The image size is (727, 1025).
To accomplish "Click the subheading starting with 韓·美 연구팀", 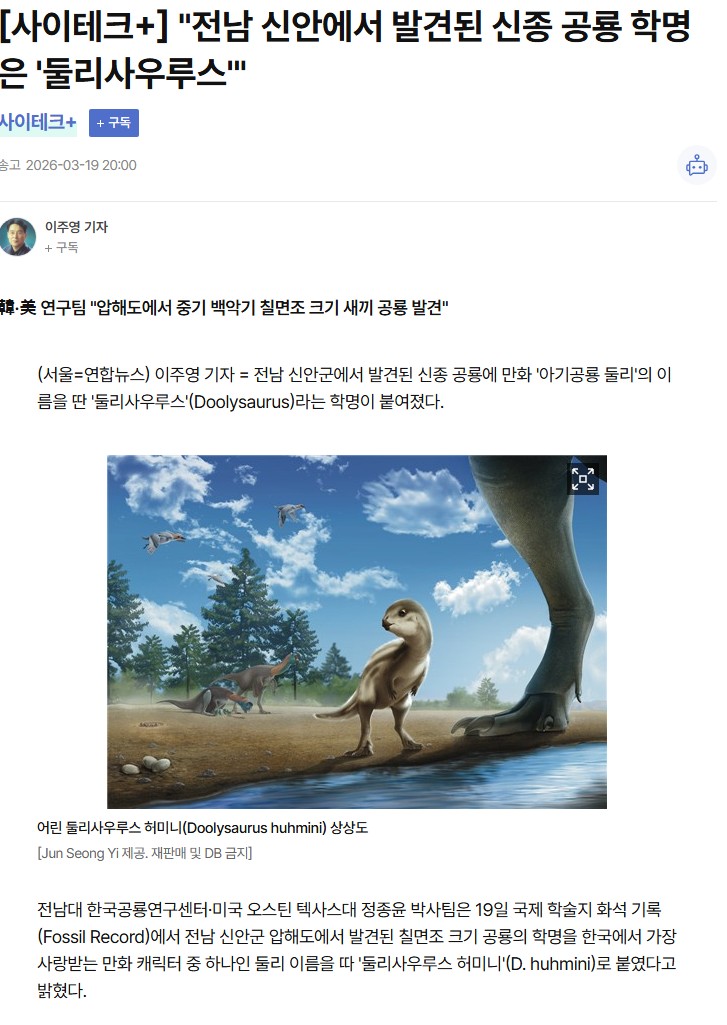I will (224, 307).
